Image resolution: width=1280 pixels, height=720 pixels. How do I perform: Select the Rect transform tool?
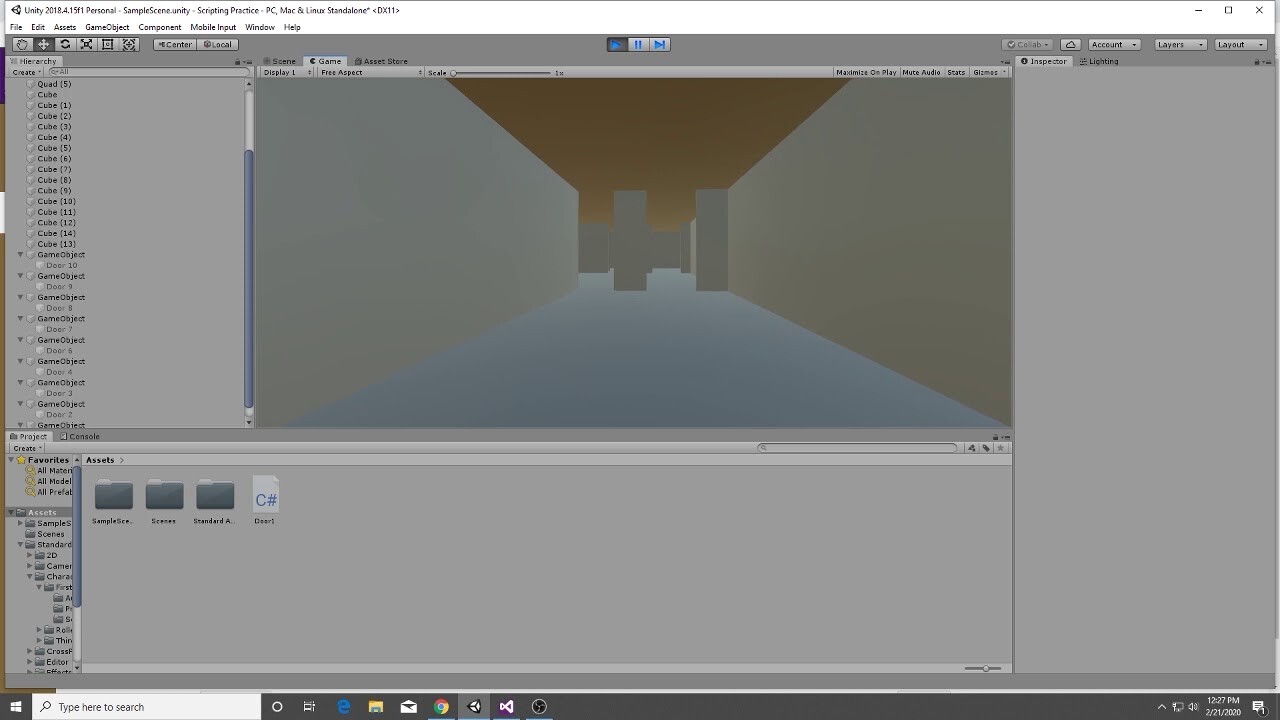tap(107, 44)
